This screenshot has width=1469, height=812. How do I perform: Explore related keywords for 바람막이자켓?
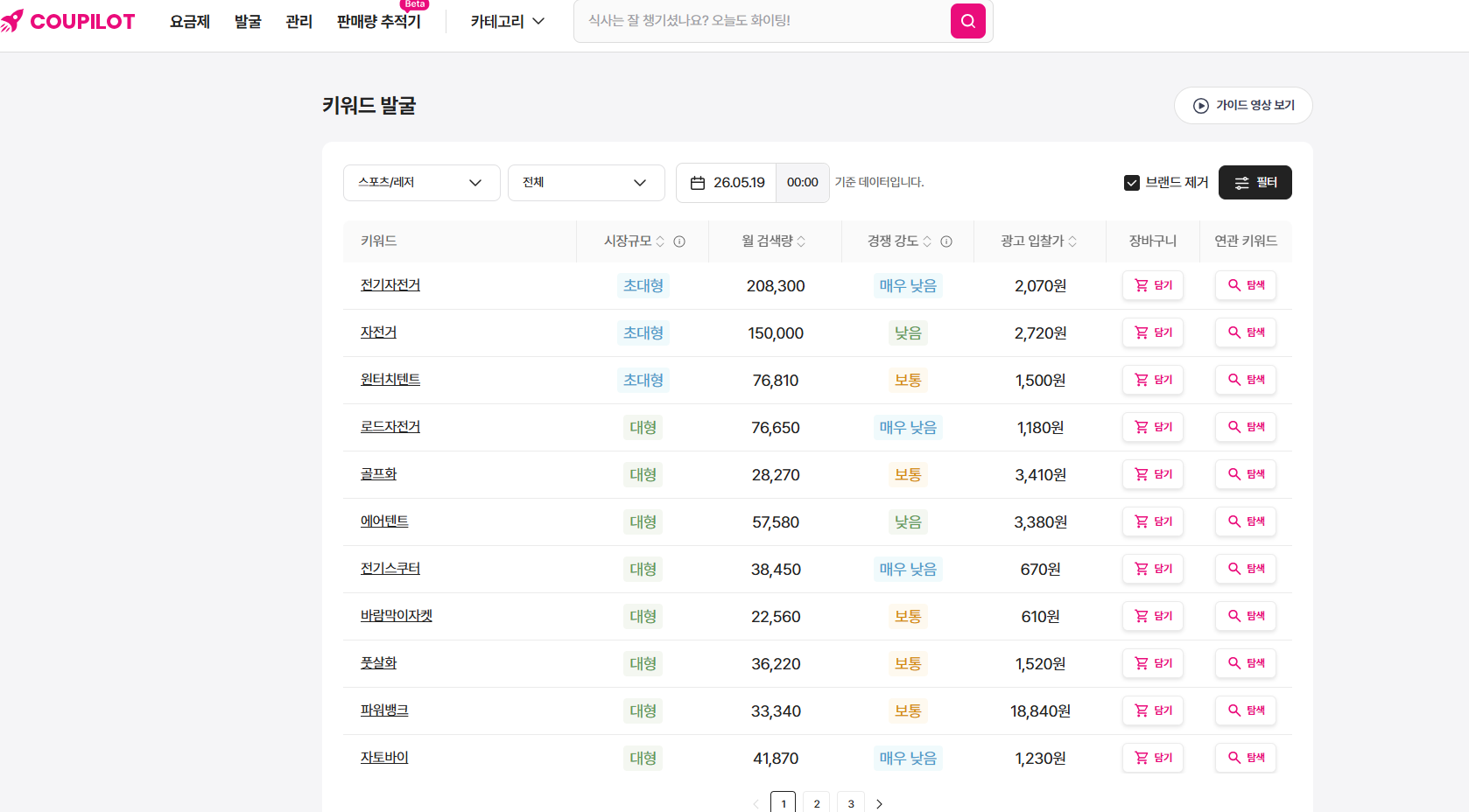1246,616
